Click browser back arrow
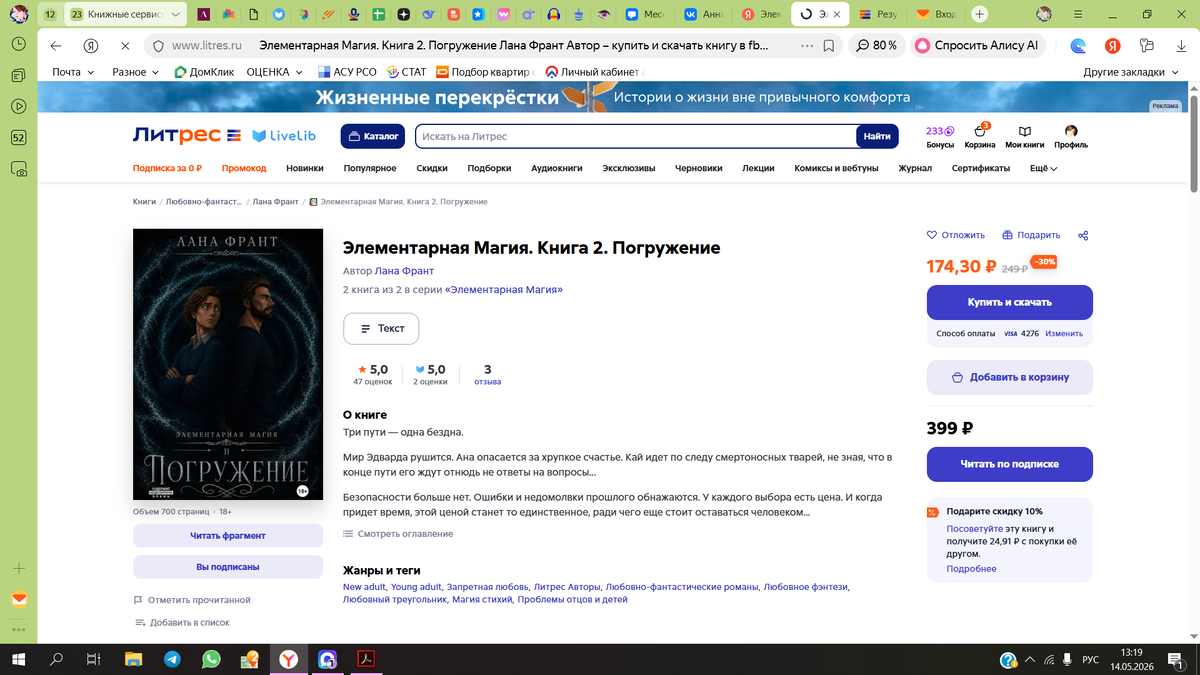This screenshot has height=675, width=1200. tap(56, 46)
